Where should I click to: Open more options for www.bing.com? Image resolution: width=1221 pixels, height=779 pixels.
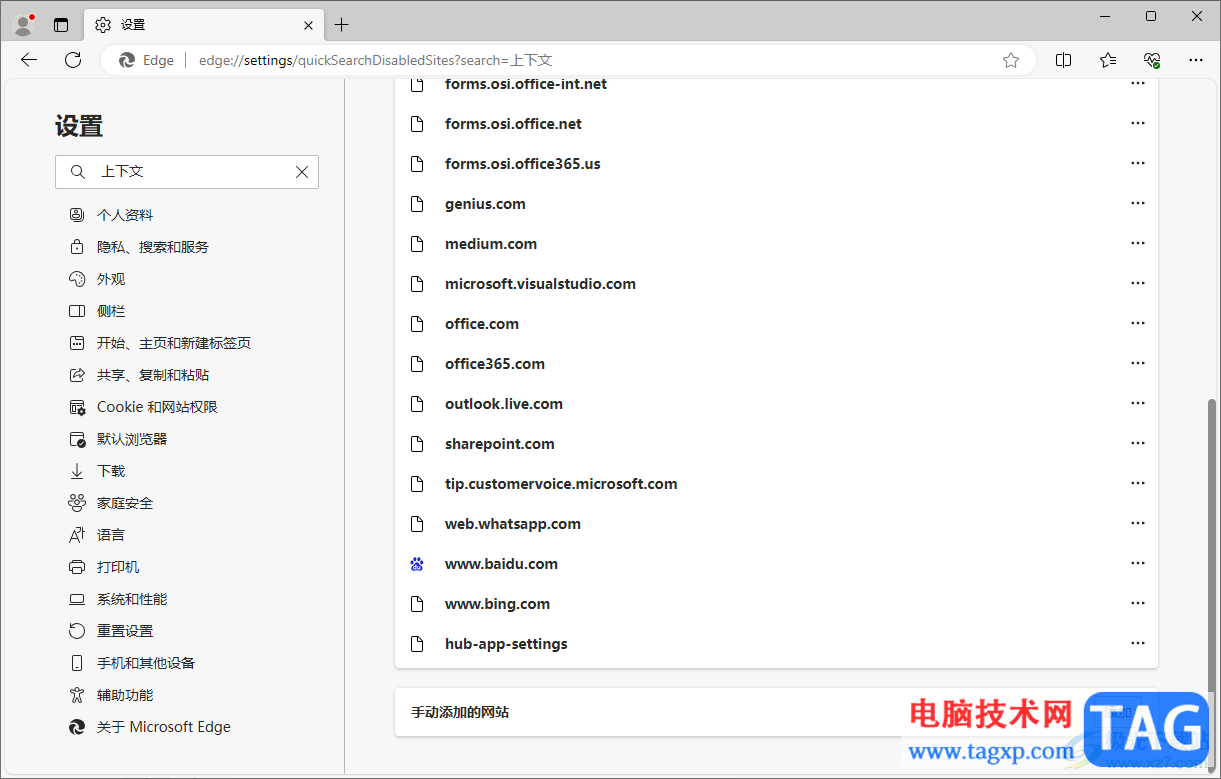[x=1137, y=603]
